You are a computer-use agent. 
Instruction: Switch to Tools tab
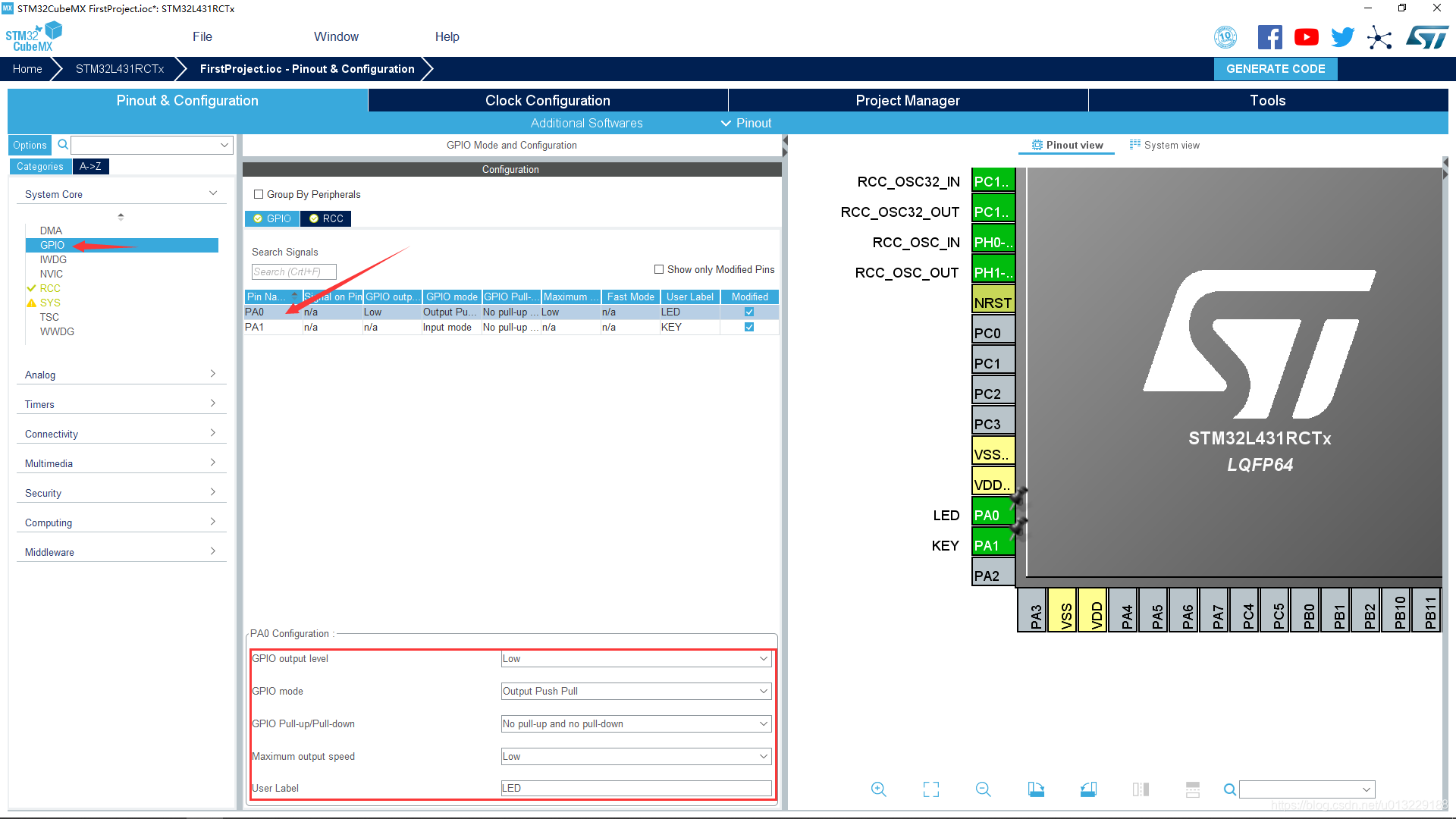click(1268, 100)
